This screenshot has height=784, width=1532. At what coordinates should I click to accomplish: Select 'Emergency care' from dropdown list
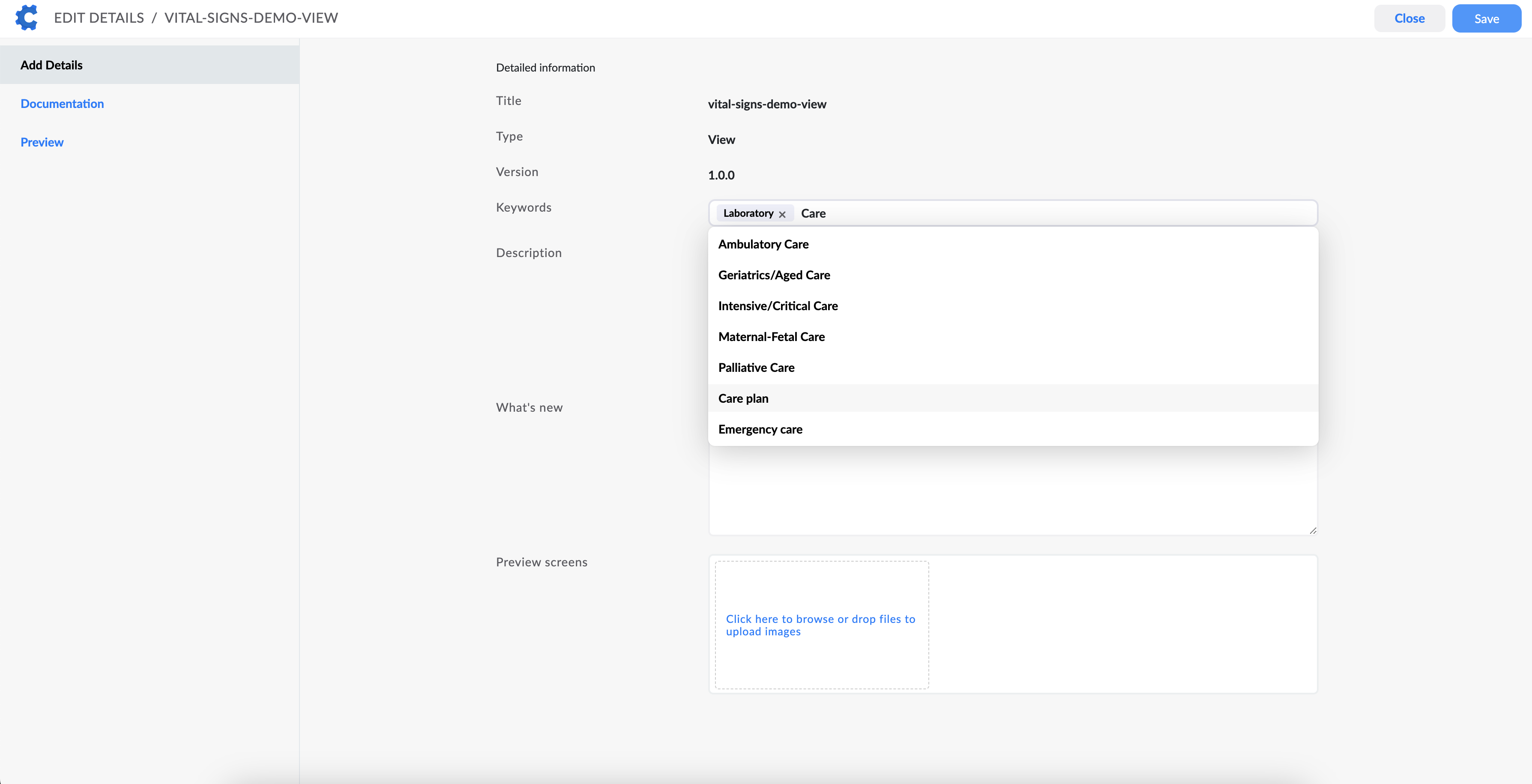click(x=759, y=429)
